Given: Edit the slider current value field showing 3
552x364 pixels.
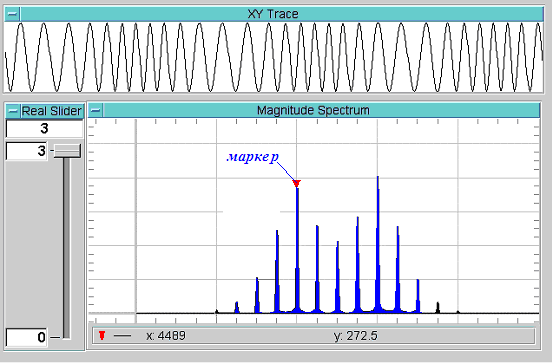Looking at the screenshot, I should (44, 128).
